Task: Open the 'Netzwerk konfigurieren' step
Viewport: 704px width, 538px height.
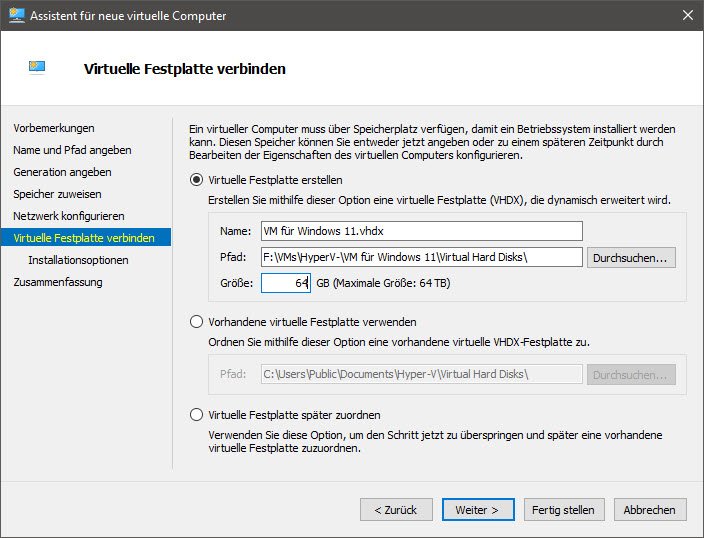Action: 69,216
